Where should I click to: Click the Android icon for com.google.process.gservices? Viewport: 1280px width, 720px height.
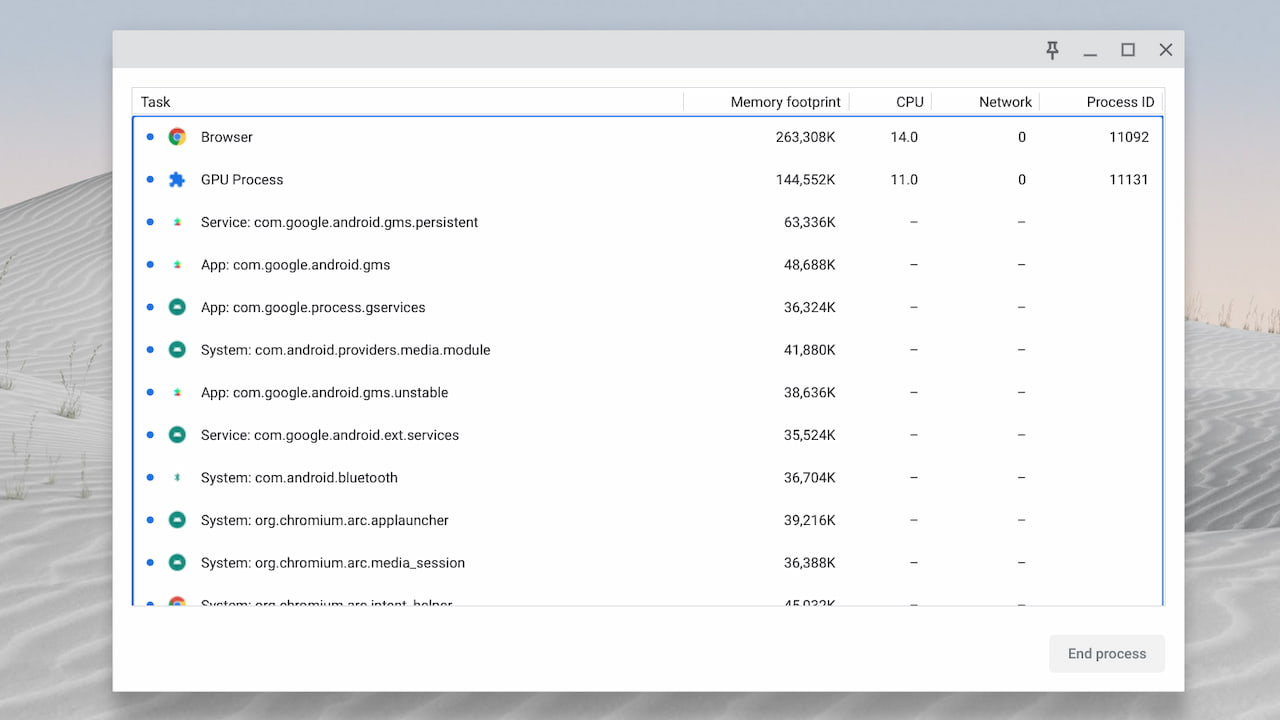[177, 307]
